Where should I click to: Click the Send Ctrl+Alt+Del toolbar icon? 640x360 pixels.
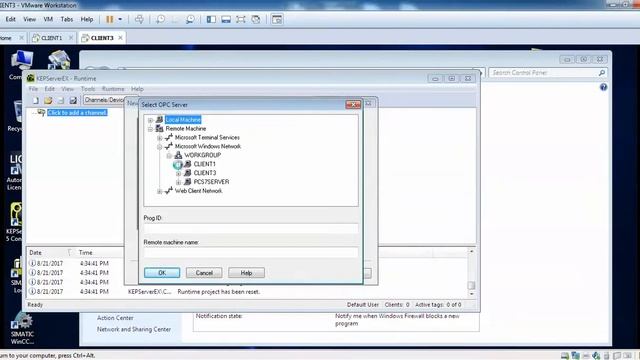click(139, 19)
